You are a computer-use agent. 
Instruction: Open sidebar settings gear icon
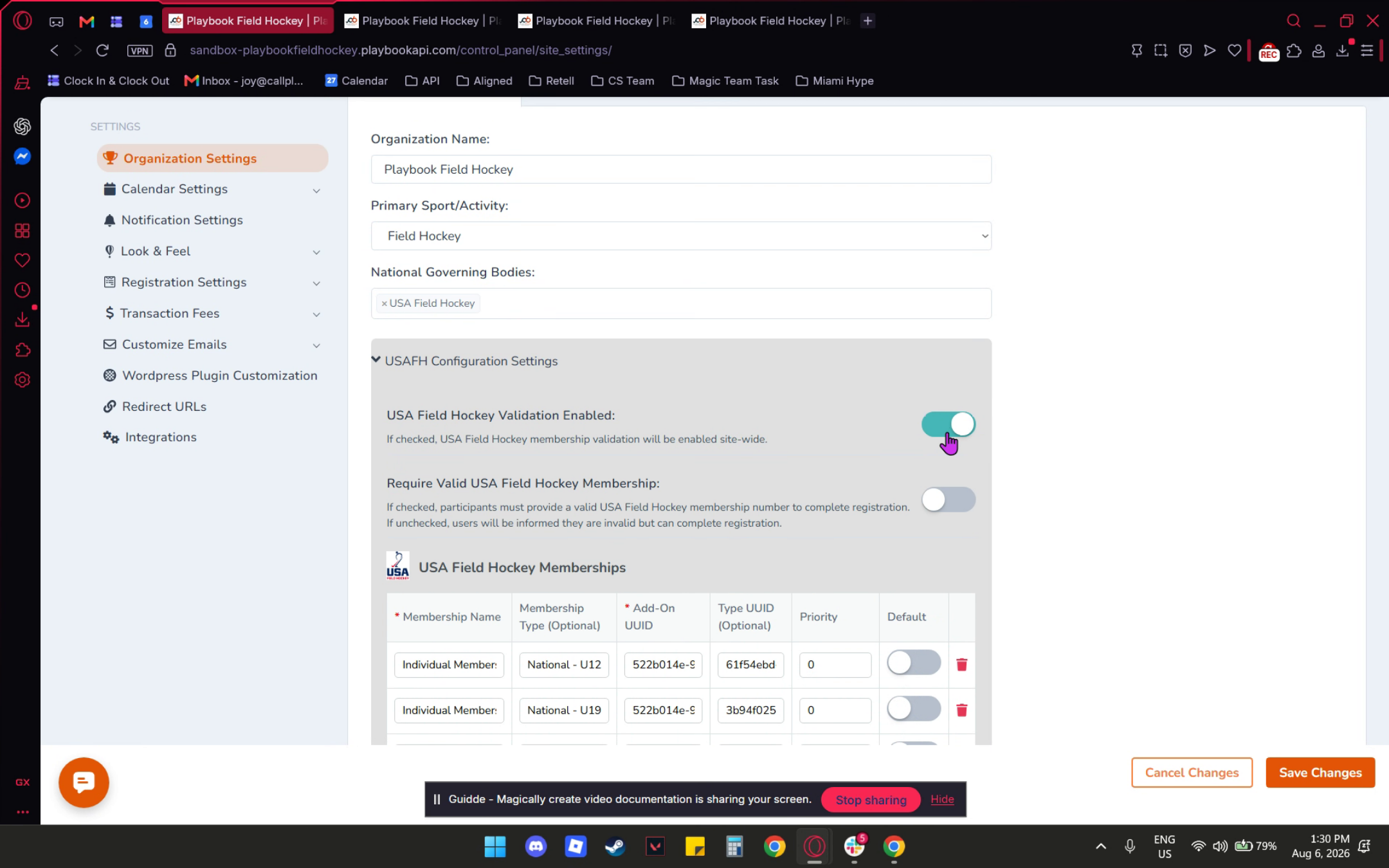(x=23, y=380)
